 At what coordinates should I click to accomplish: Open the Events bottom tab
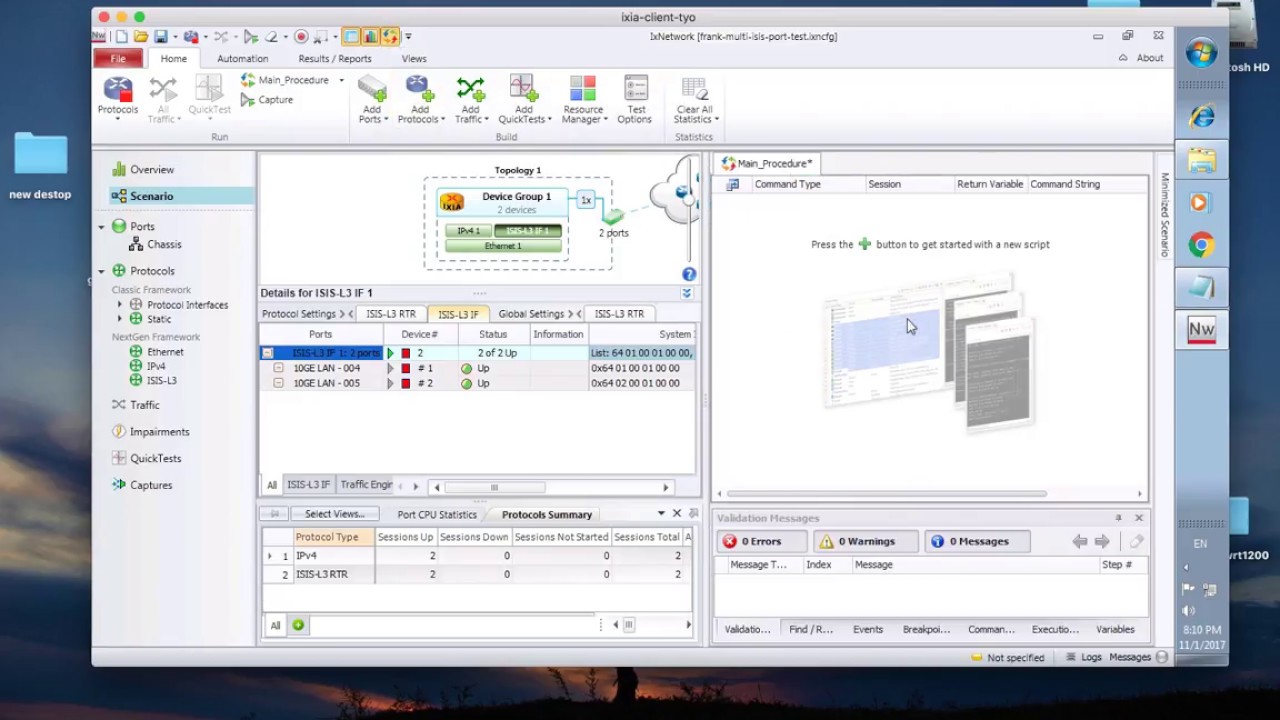pos(868,629)
